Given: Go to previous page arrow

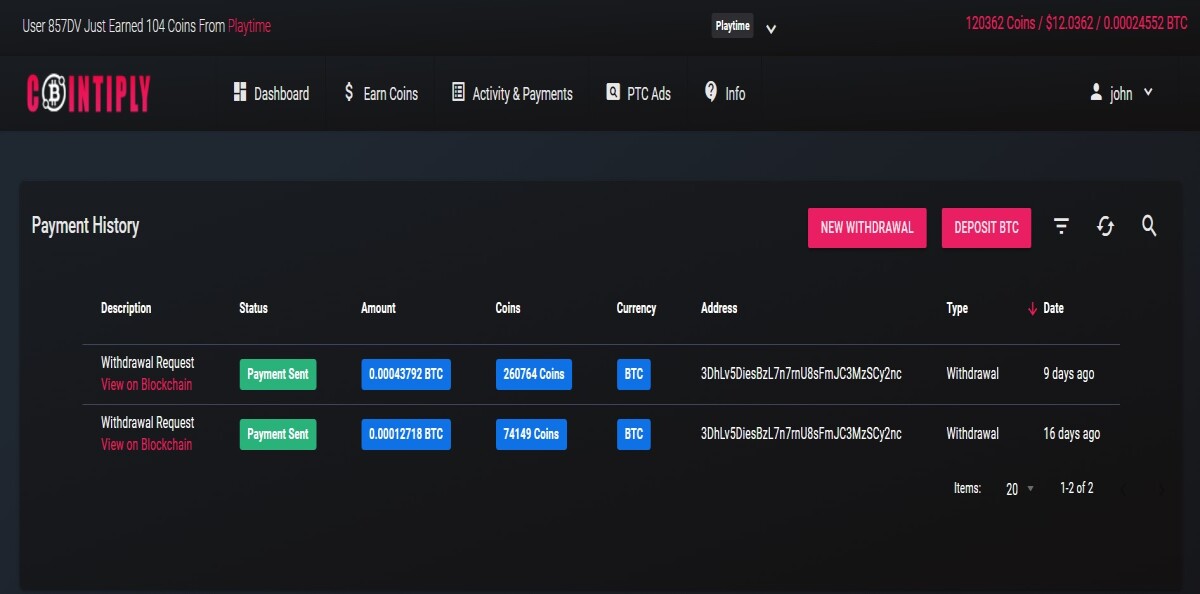Looking at the screenshot, I should pos(1125,489).
